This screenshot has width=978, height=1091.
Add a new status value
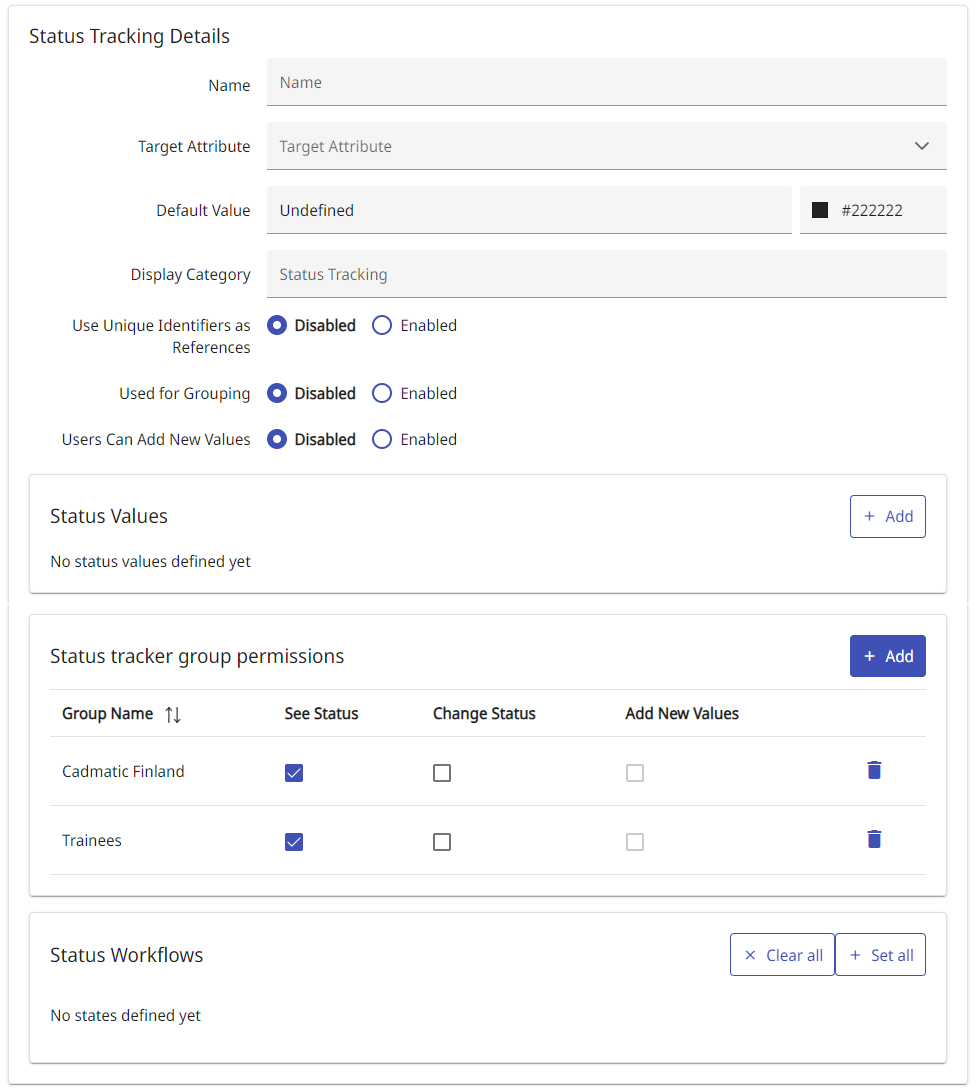pos(887,517)
